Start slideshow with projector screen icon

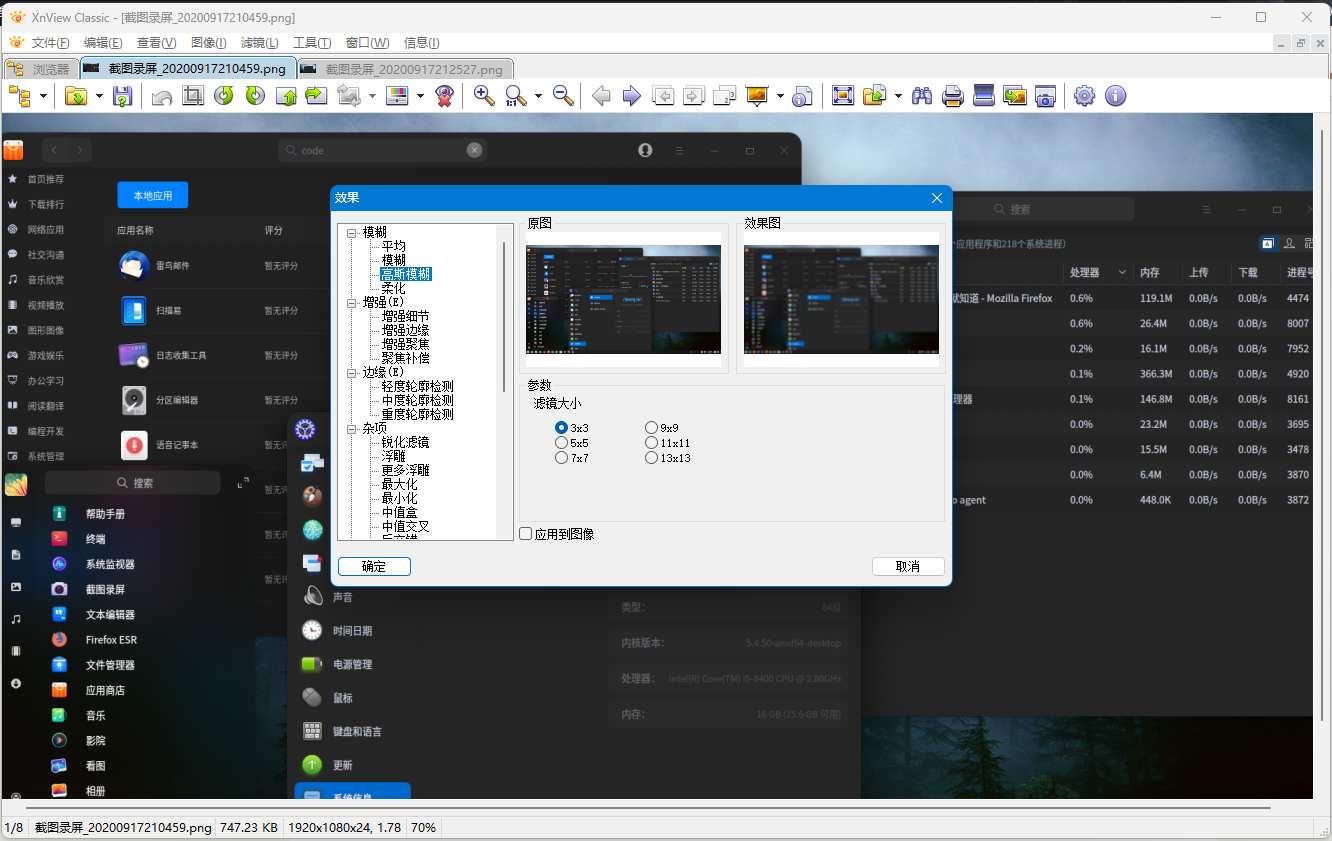[756, 96]
